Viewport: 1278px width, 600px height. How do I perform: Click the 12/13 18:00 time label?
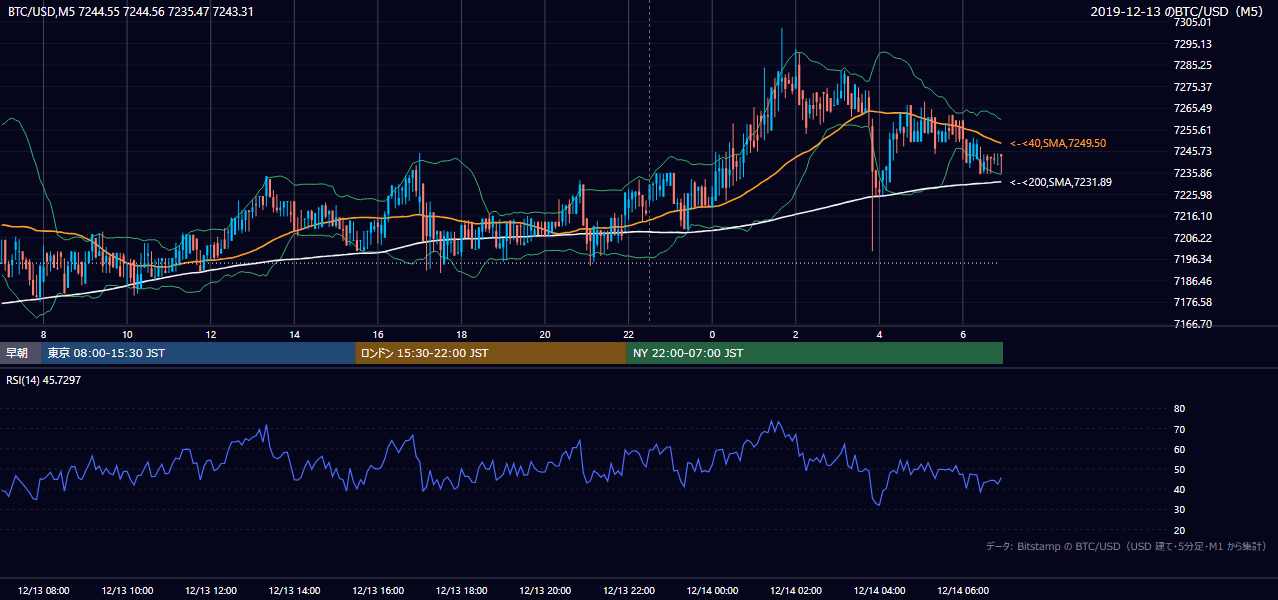coord(461,591)
